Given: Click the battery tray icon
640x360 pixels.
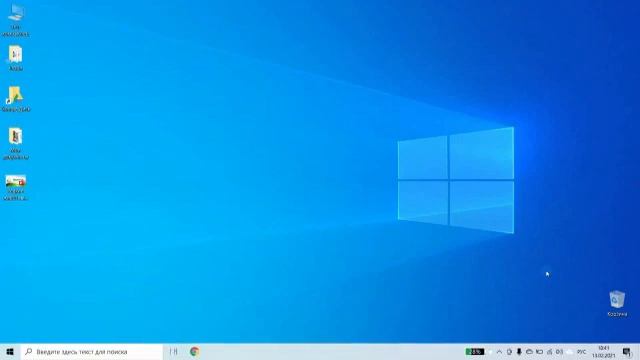Looking at the screenshot, I should point(539,351).
